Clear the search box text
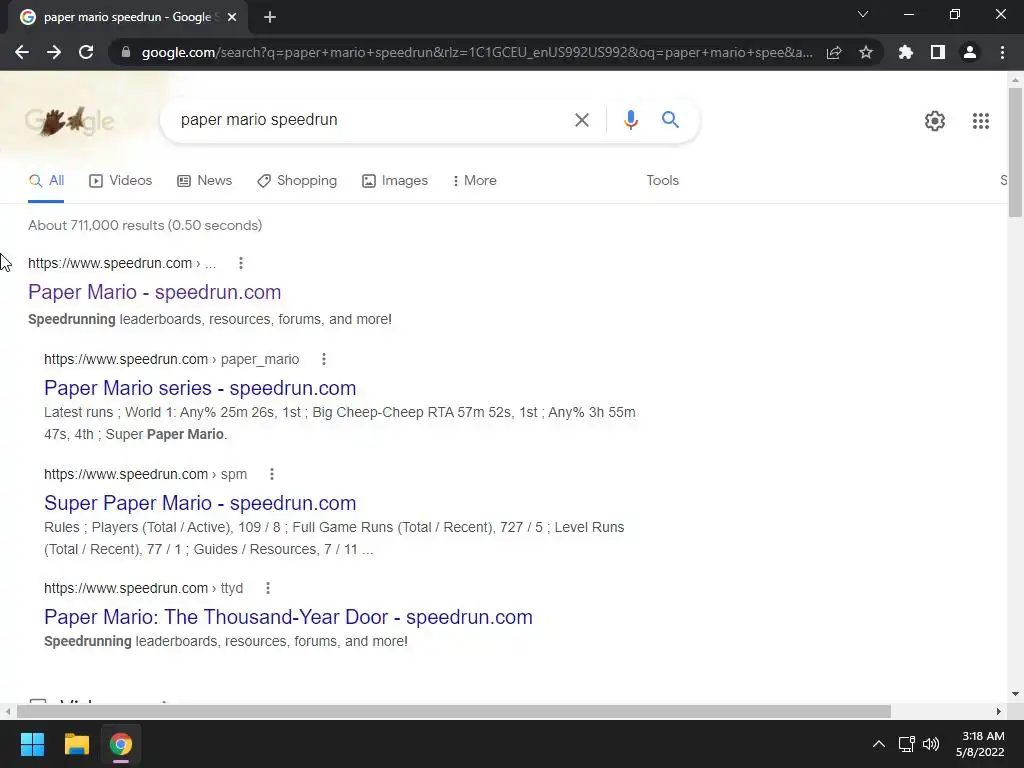This screenshot has height=768, width=1024. [581, 120]
